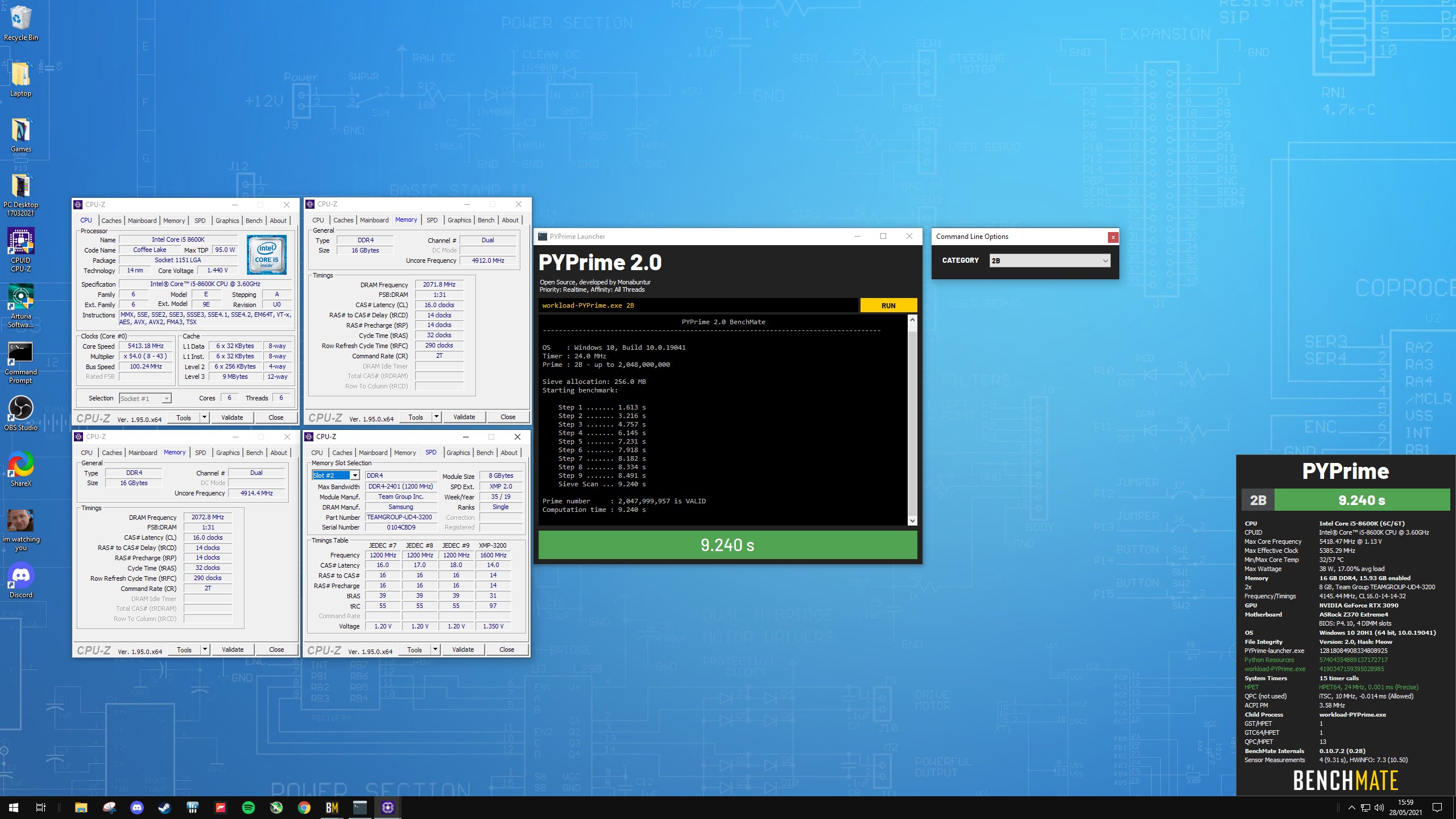Launch ShareX desktop shortcut

(20, 469)
